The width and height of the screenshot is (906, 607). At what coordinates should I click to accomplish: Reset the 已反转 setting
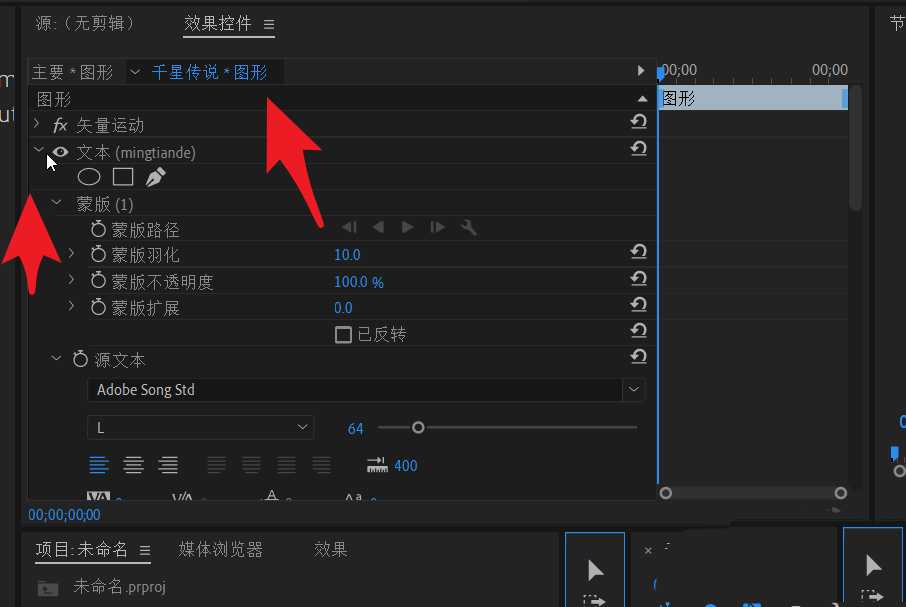tap(638, 331)
